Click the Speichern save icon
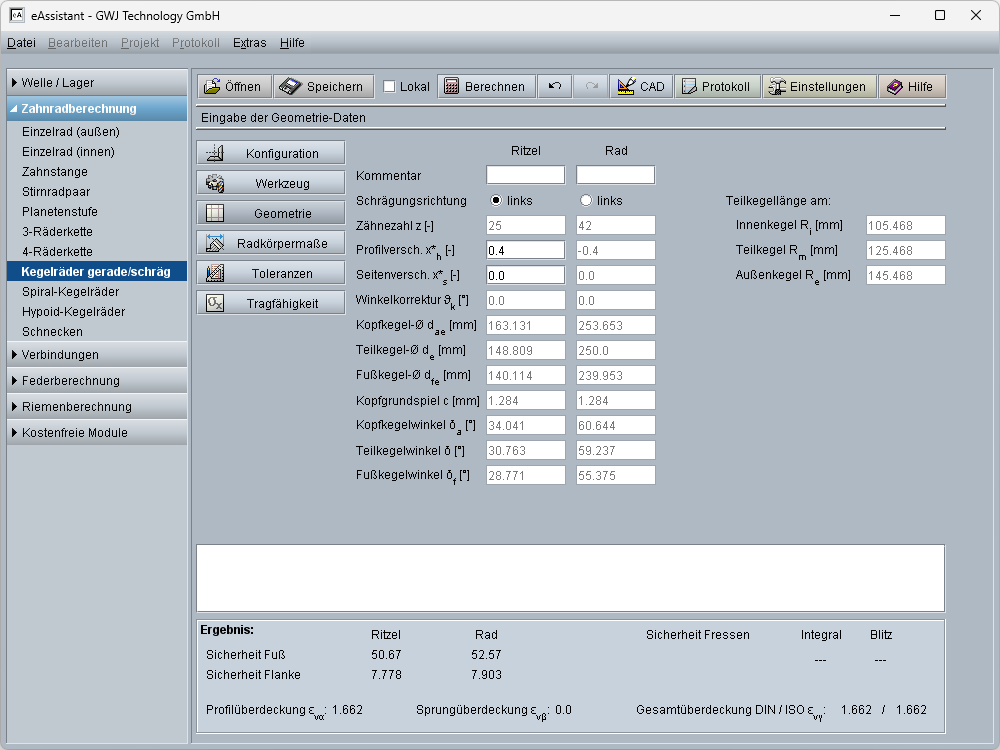 point(291,87)
